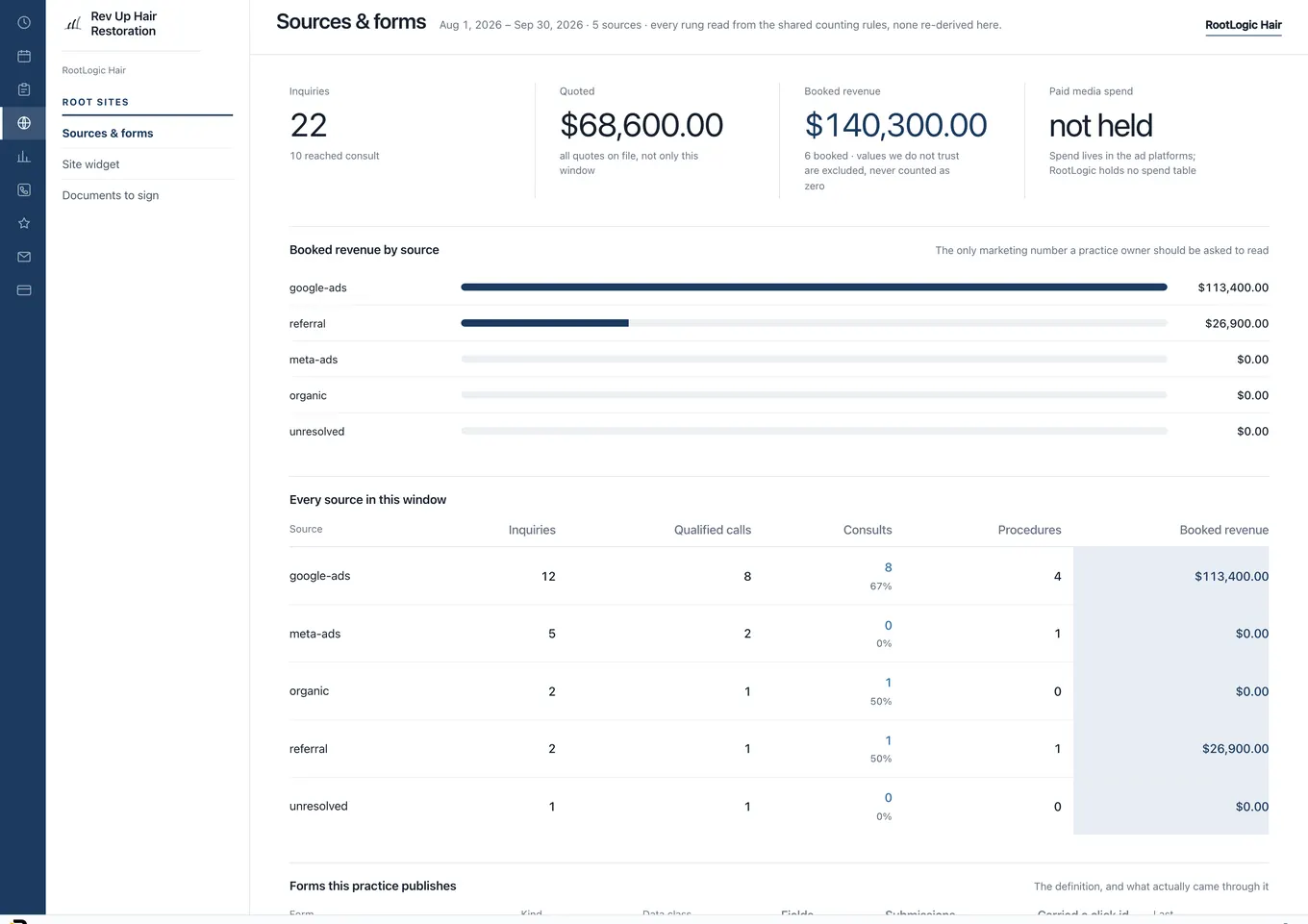Click the Consults column header
This screenshot has height=924, width=1308.
[868, 530]
